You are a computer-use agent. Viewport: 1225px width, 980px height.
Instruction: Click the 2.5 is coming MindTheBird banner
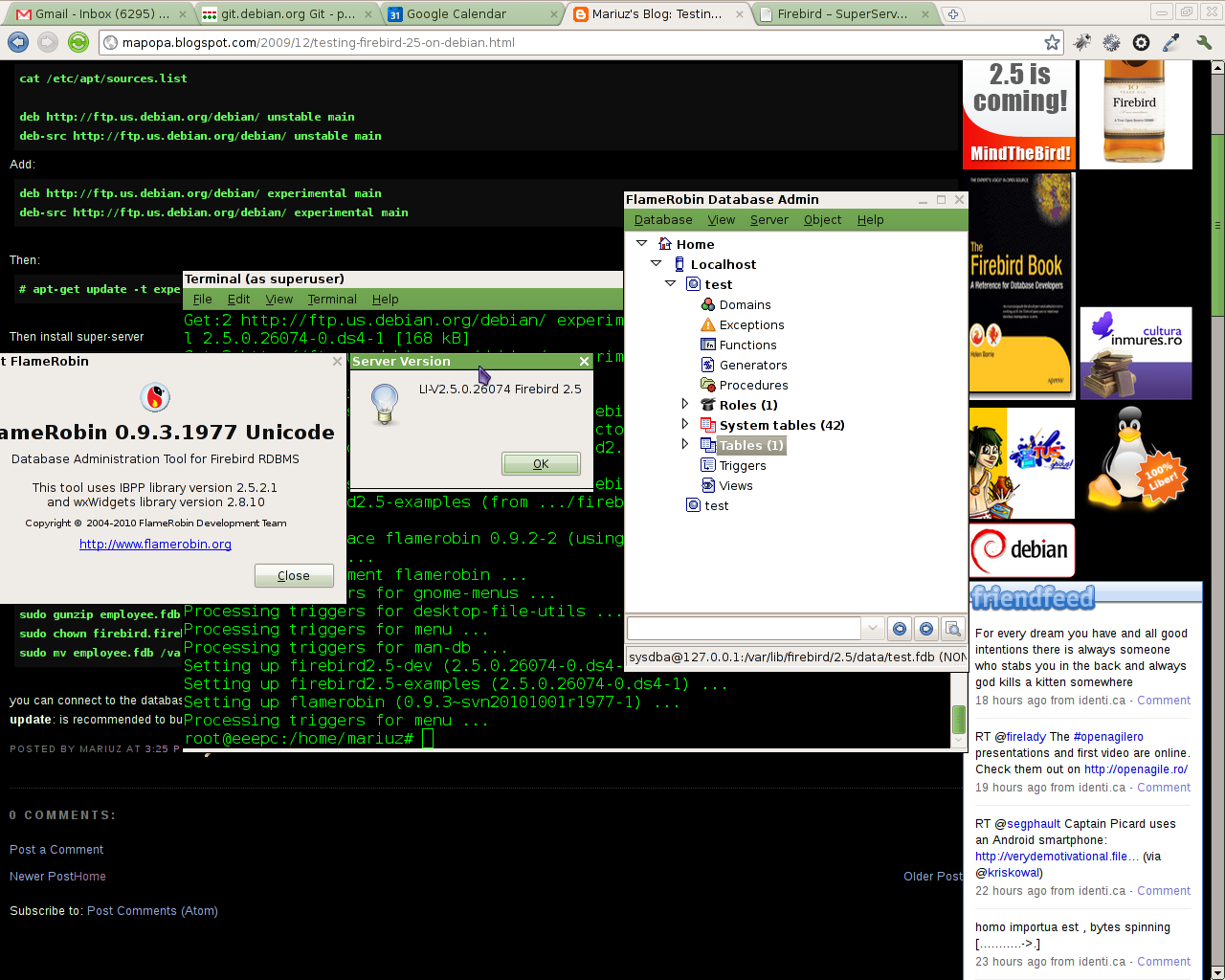point(1019,115)
